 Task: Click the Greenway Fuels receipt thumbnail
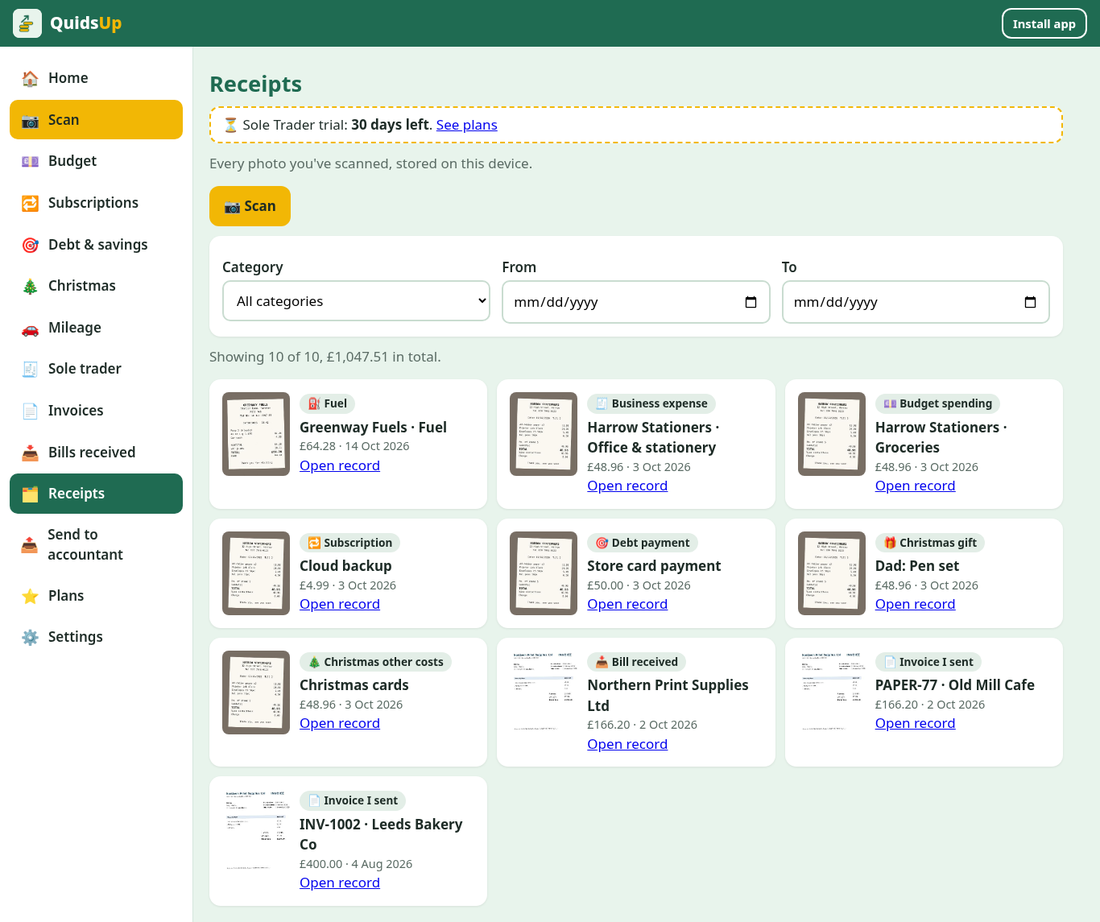pyautogui.click(x=256, y=434)
